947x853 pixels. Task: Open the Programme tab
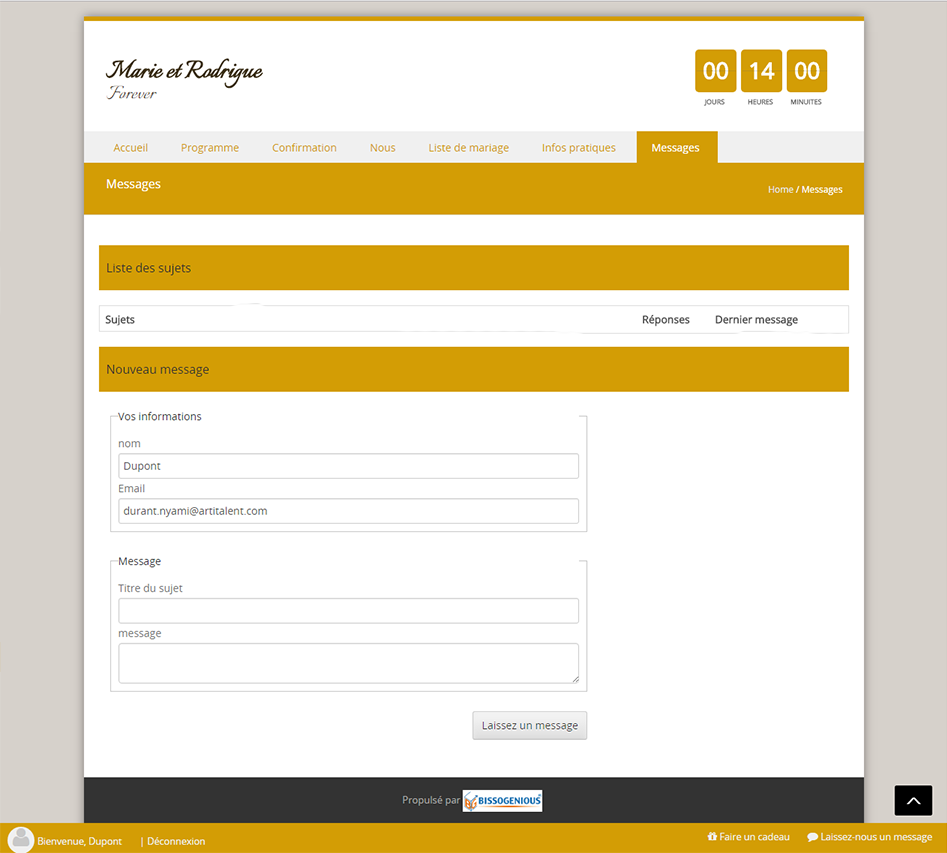(x=210, y=147)
